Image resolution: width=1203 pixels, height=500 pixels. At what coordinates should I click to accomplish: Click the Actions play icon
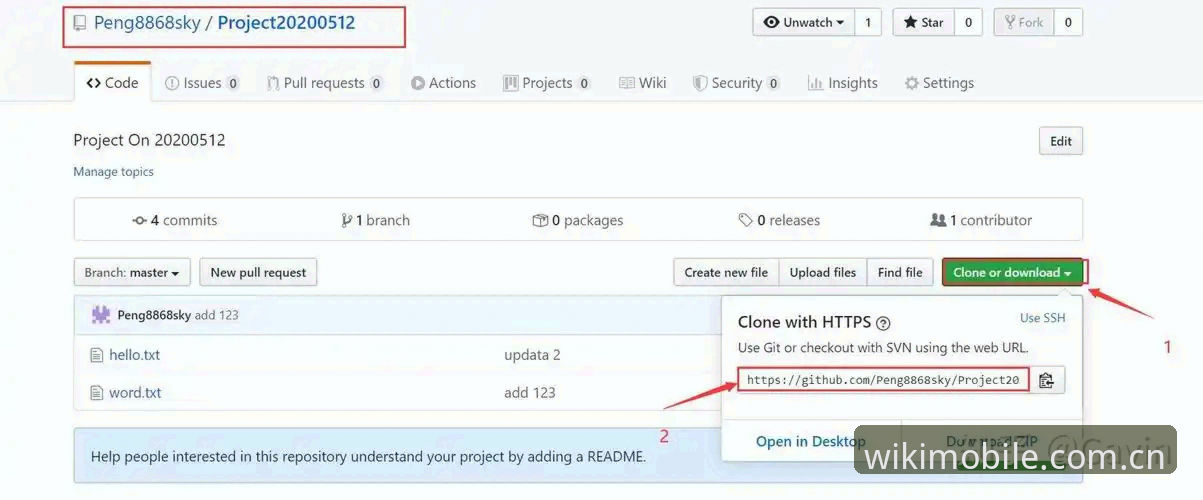(x=418, y=83)
